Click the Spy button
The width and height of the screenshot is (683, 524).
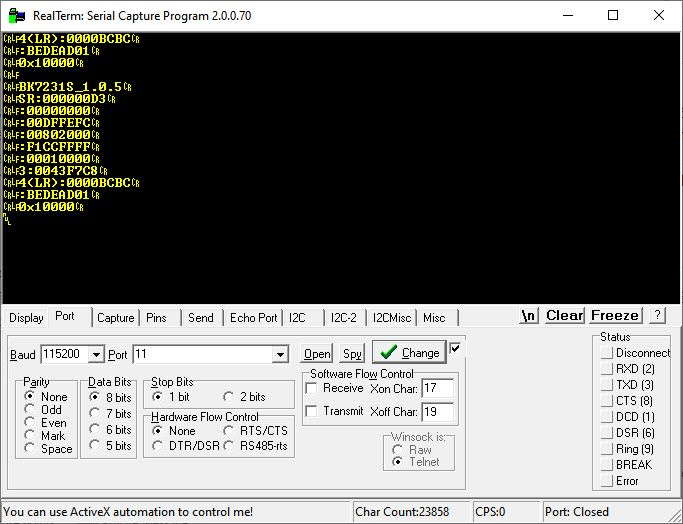tap(352, 354)
